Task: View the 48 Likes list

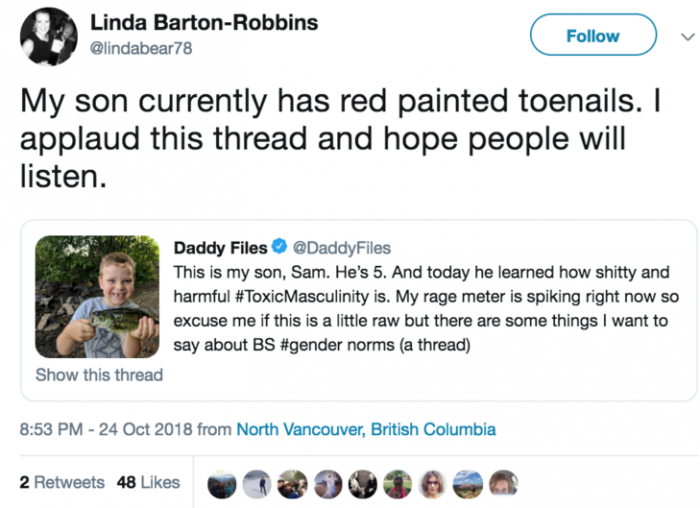Action: click(148, 482)
